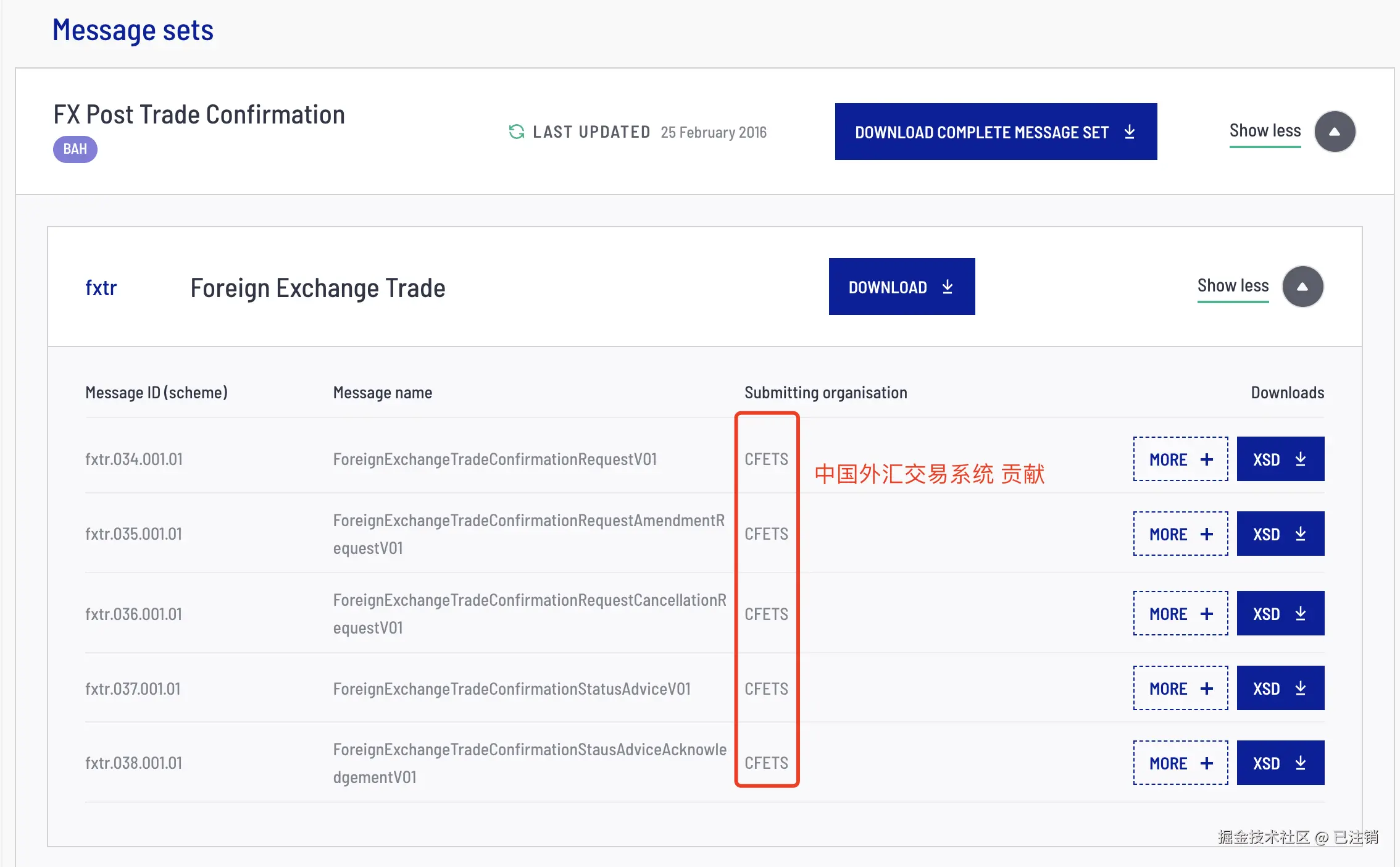Collapse Foreign Exchange Trade with round arrow
The height and width of the screenshot is (867, 1400).
(x=1302, y=287)
